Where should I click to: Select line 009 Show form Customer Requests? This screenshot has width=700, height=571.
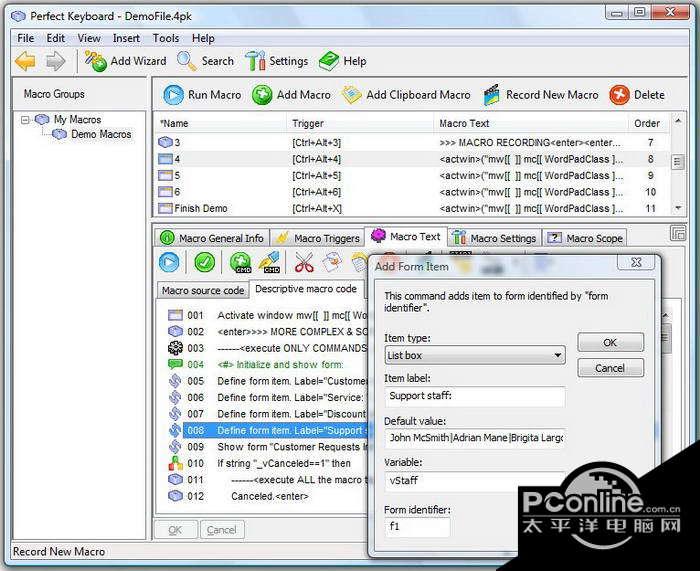[x=267, y=447]
